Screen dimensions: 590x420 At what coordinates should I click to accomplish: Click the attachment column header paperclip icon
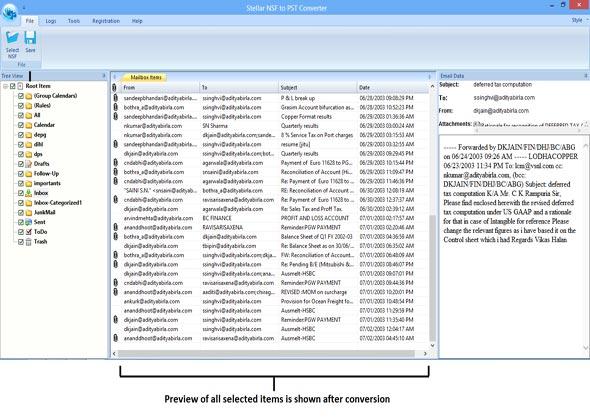click(114, 88)
